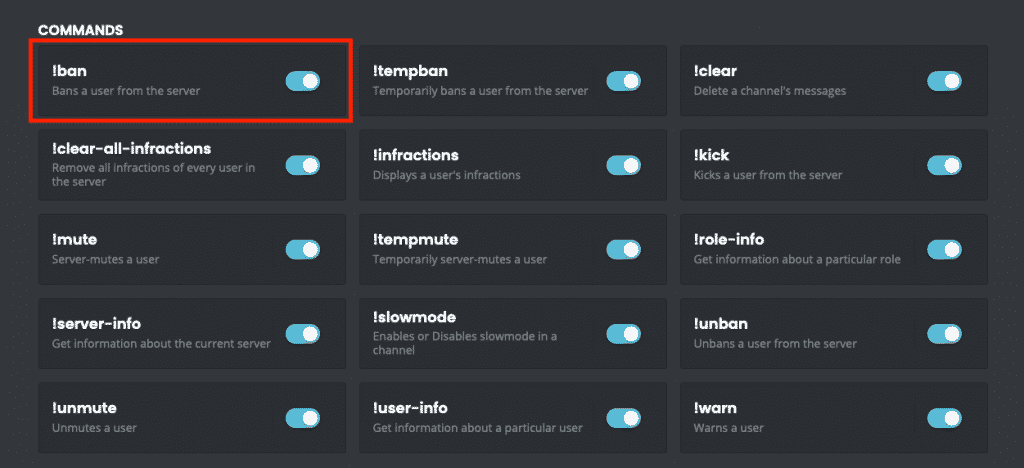
Task: Turn off the !tempmute toggle
Action: [623, 249]
